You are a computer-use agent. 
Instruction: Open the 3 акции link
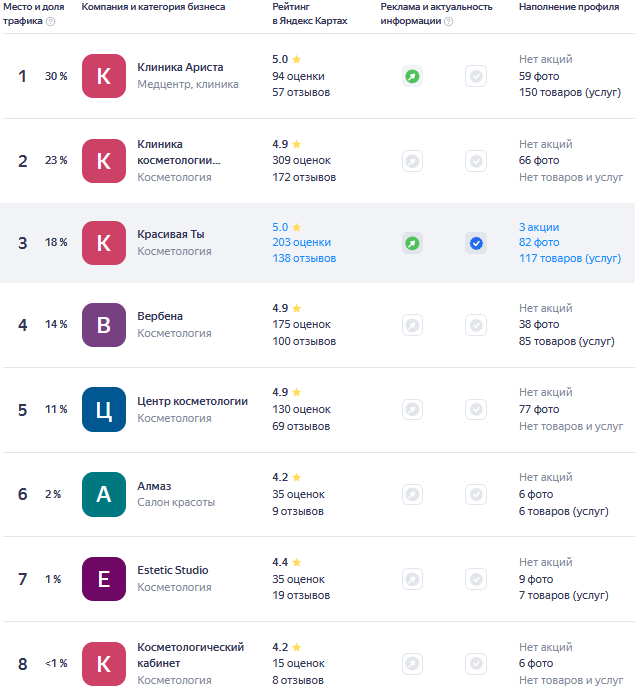[x=539, y=227]
